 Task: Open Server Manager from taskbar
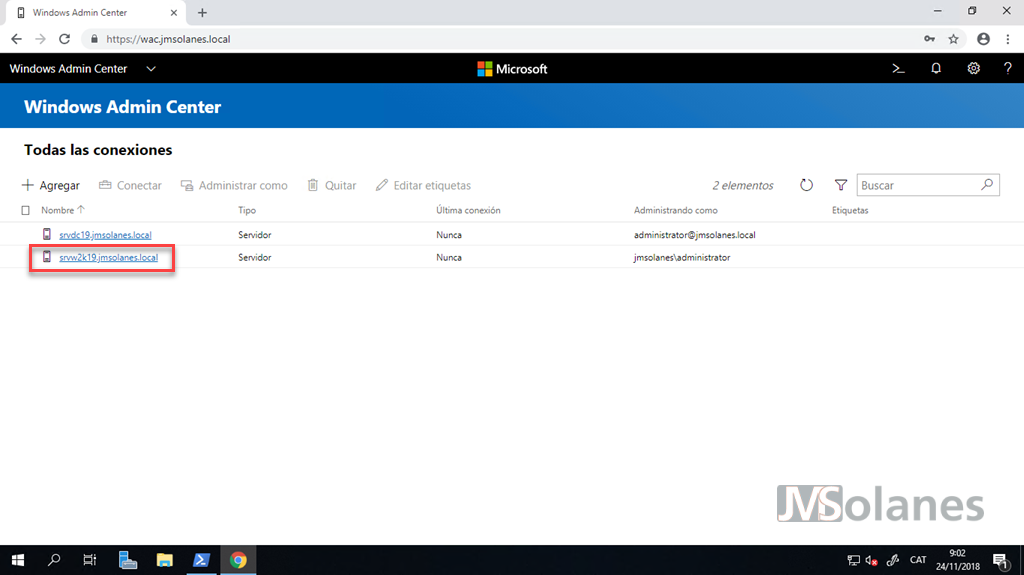click(127, 560)
